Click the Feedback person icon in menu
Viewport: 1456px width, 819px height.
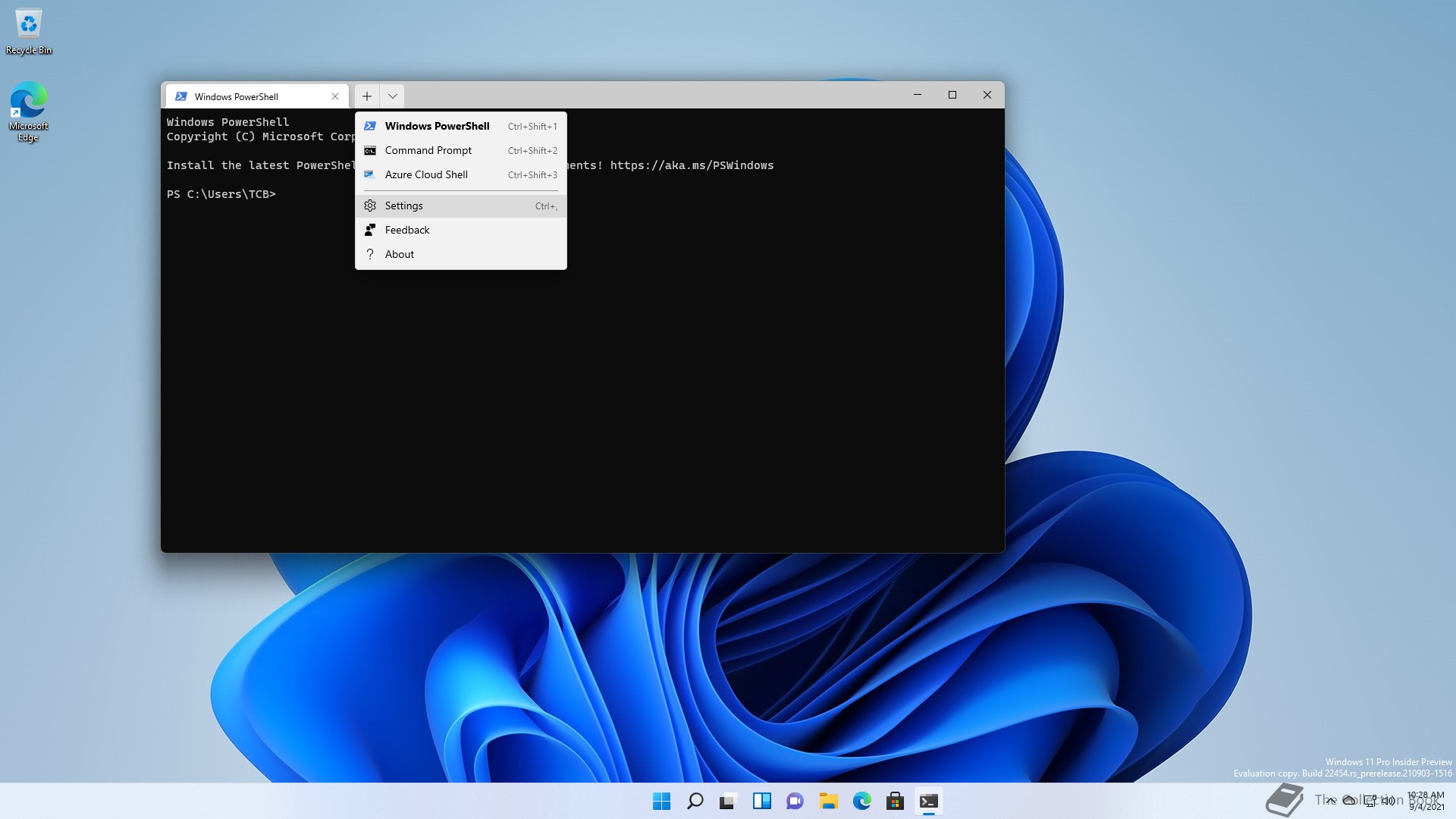(370, 230)
